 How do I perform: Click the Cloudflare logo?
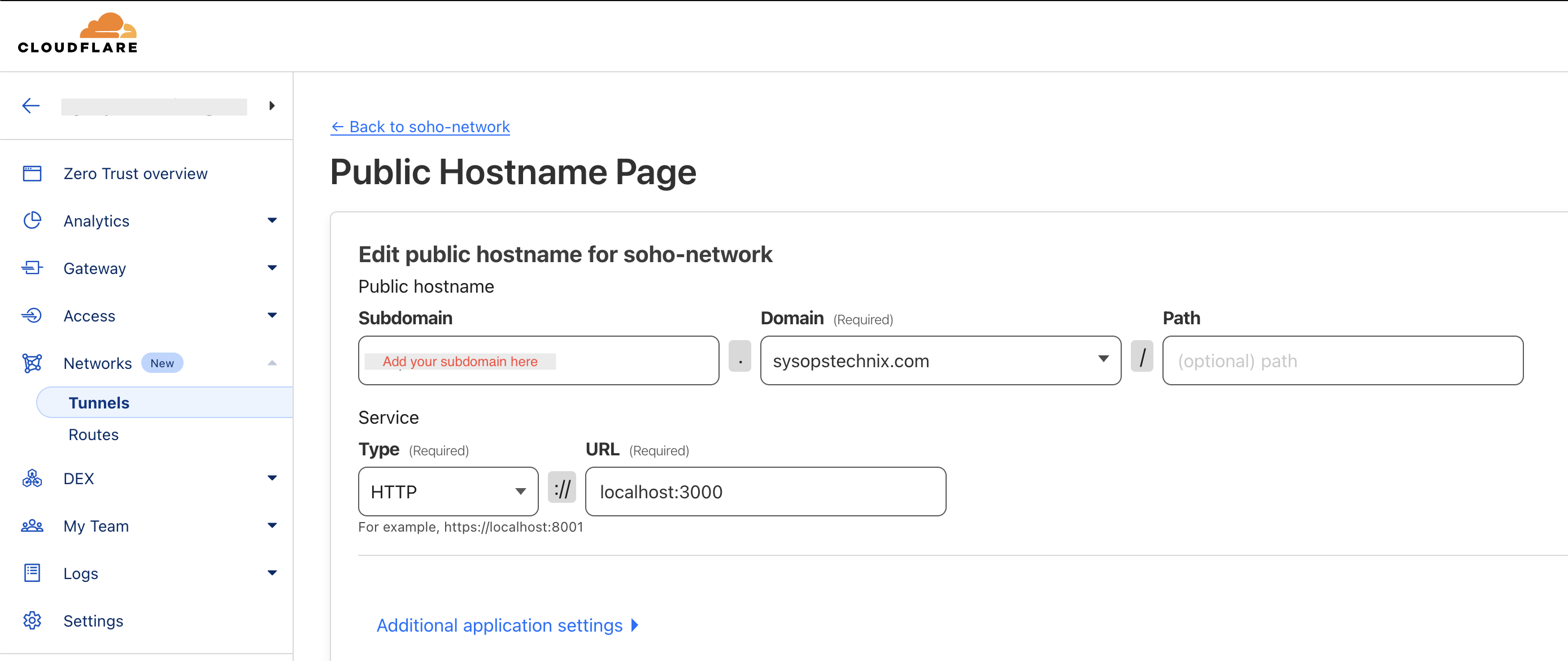tap(77, 33)
